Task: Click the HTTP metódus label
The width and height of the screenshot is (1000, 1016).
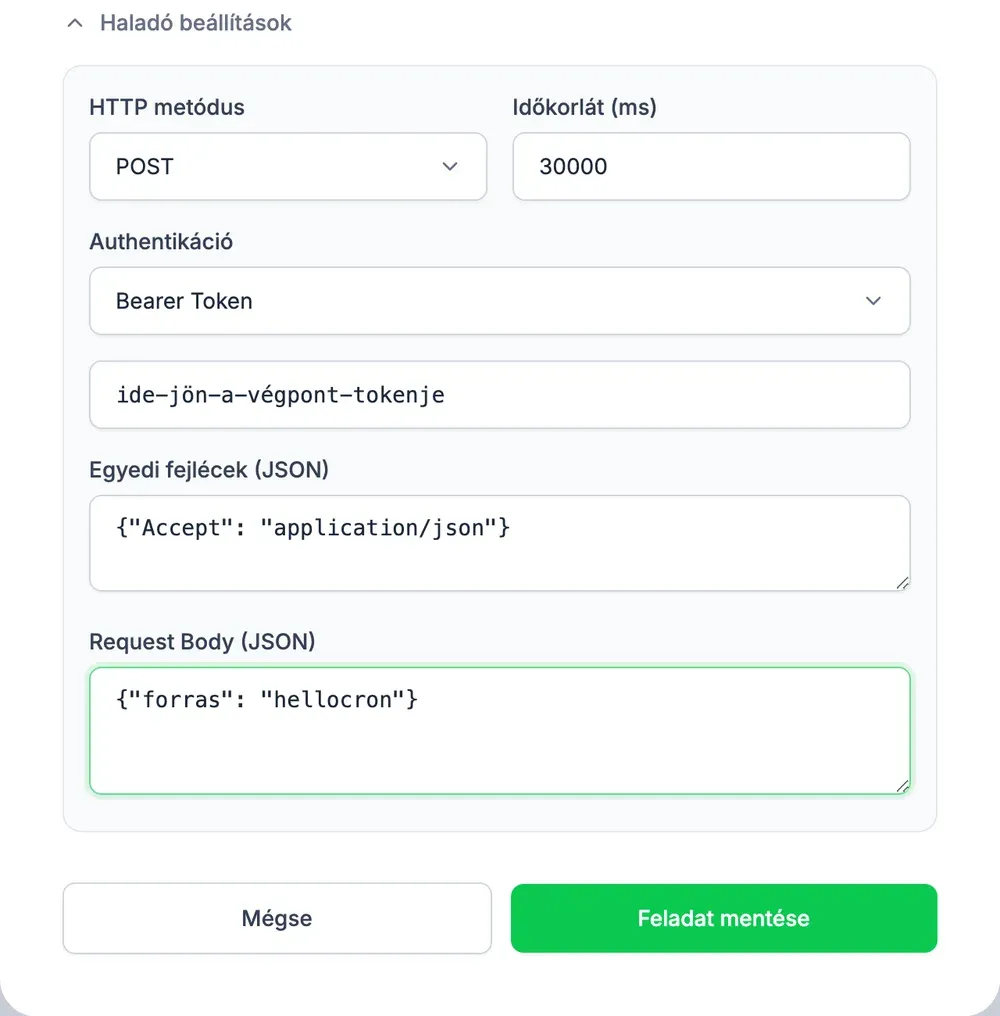Action: tap(167, 107)
